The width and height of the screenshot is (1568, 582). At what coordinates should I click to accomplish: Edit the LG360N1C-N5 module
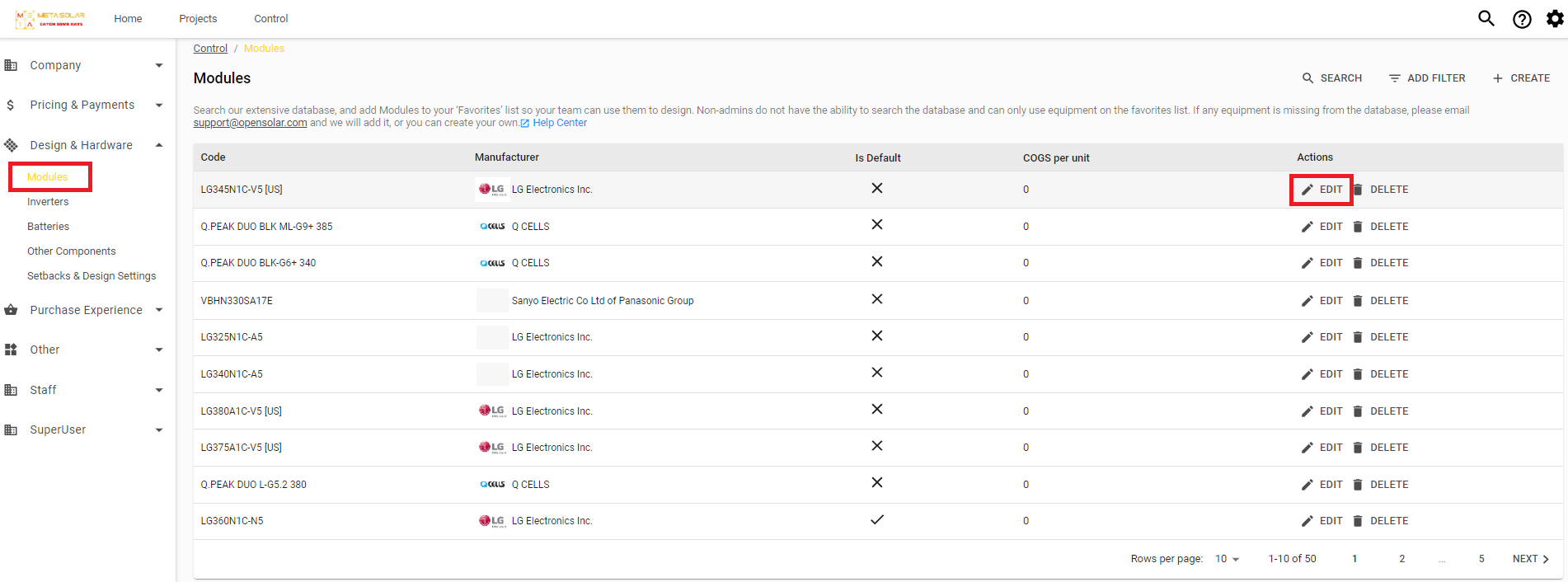pyautogui.click(x=1322, y=521)
